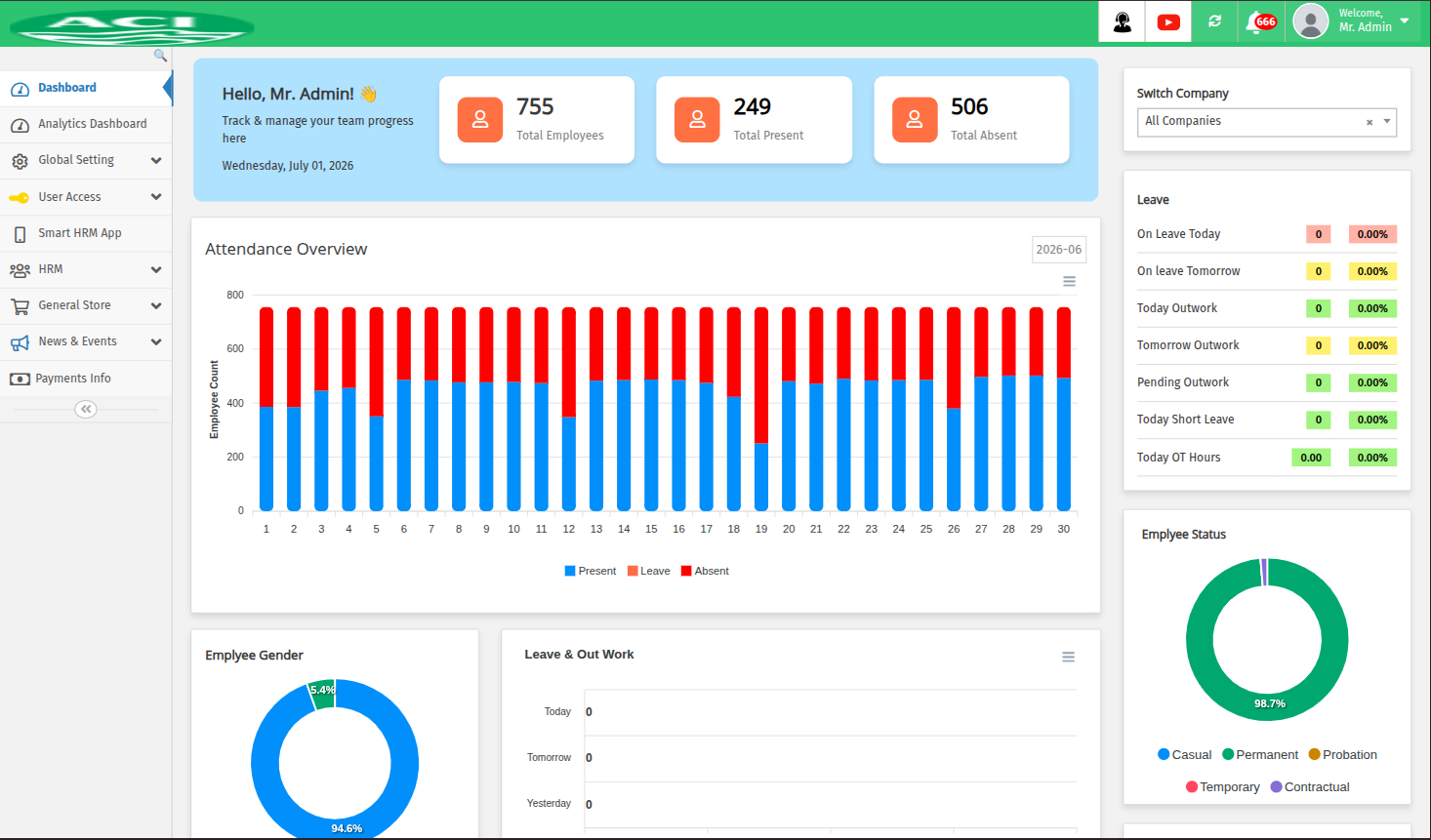
Task: Select Global Setting menu label
Action: (76, 160)
